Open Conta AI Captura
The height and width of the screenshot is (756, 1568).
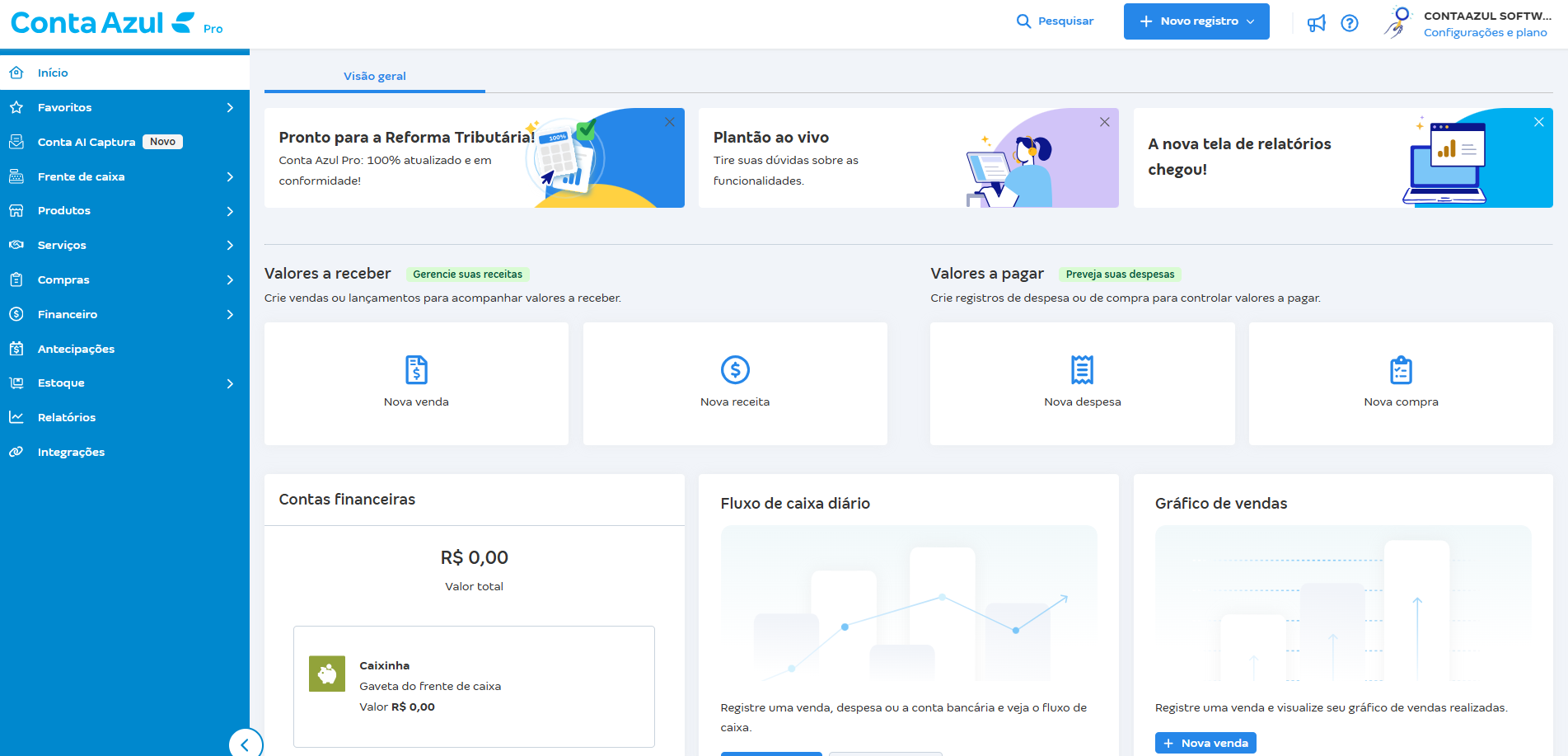[87, 142]
